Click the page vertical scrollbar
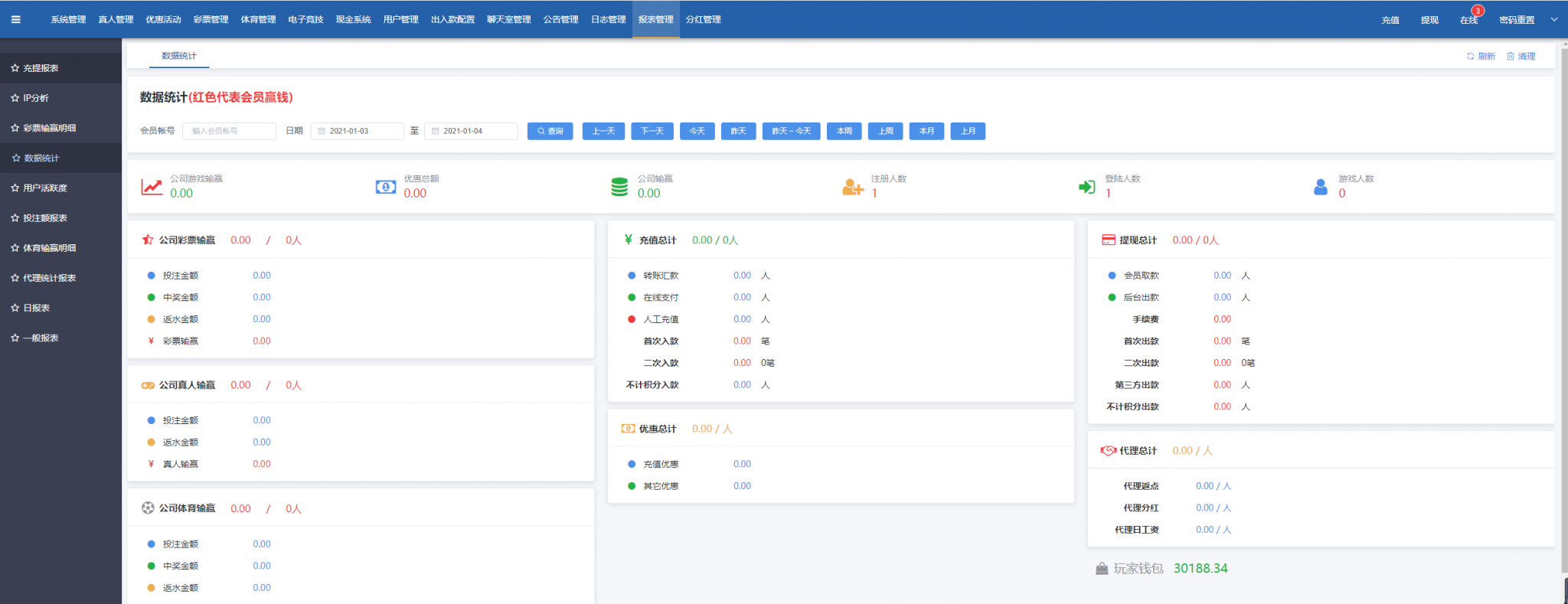 pyautogui.click(x=1563, y=306)
